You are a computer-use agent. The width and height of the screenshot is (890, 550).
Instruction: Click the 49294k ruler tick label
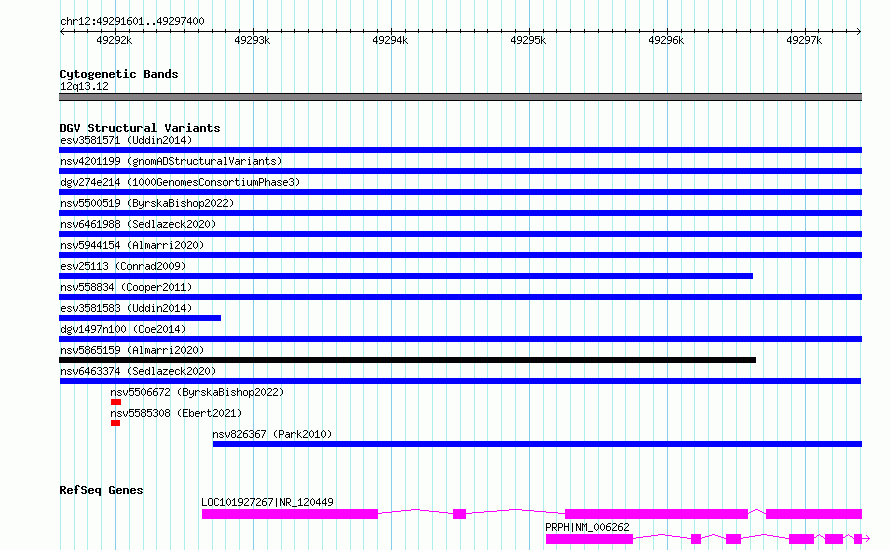tap(390, 40)
